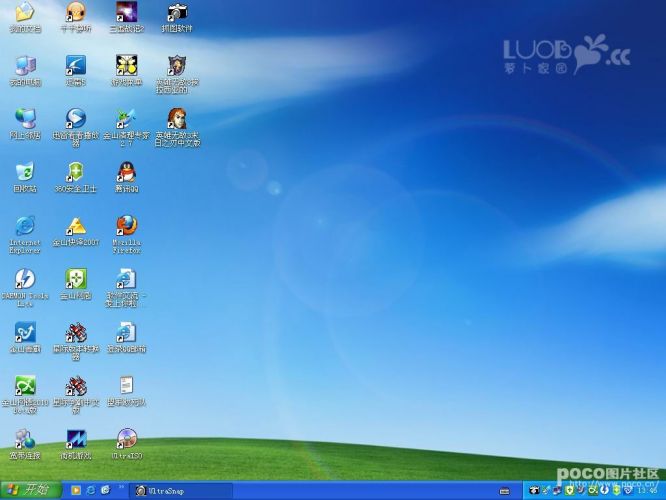666x500 pixels.
Task: Select the 金山快译2007 desktop icon
Action: pyautogui.click(x=75, y=226)
